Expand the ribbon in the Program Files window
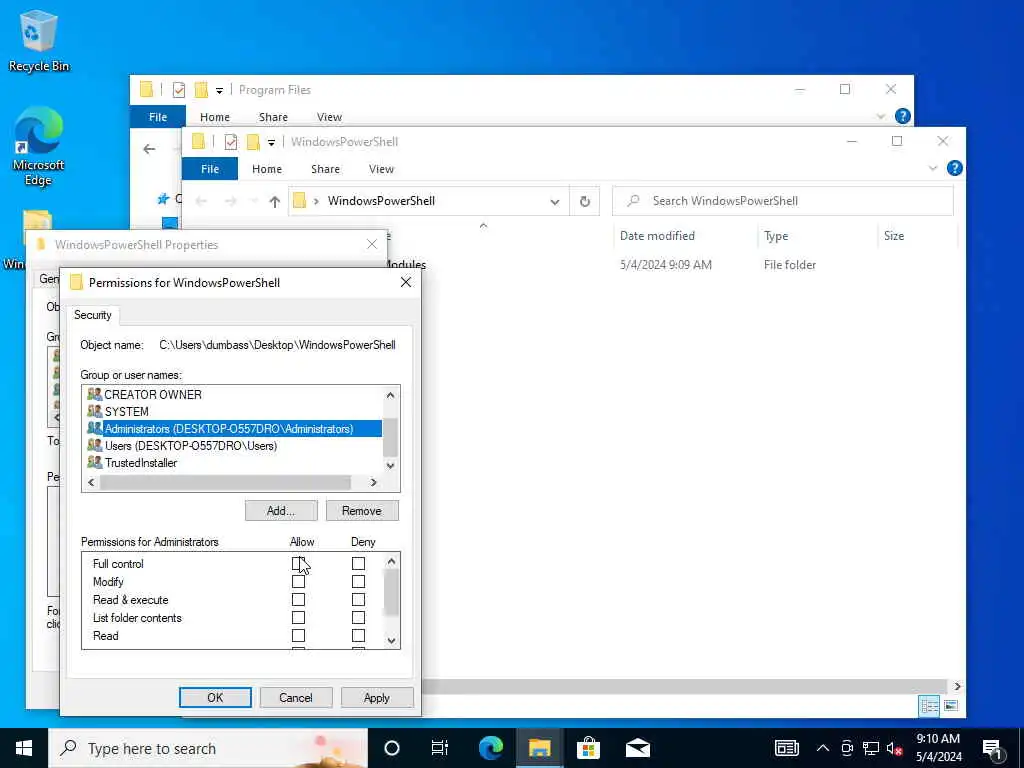The width and height of the screenshot is (1024, 768). (880, 116)
